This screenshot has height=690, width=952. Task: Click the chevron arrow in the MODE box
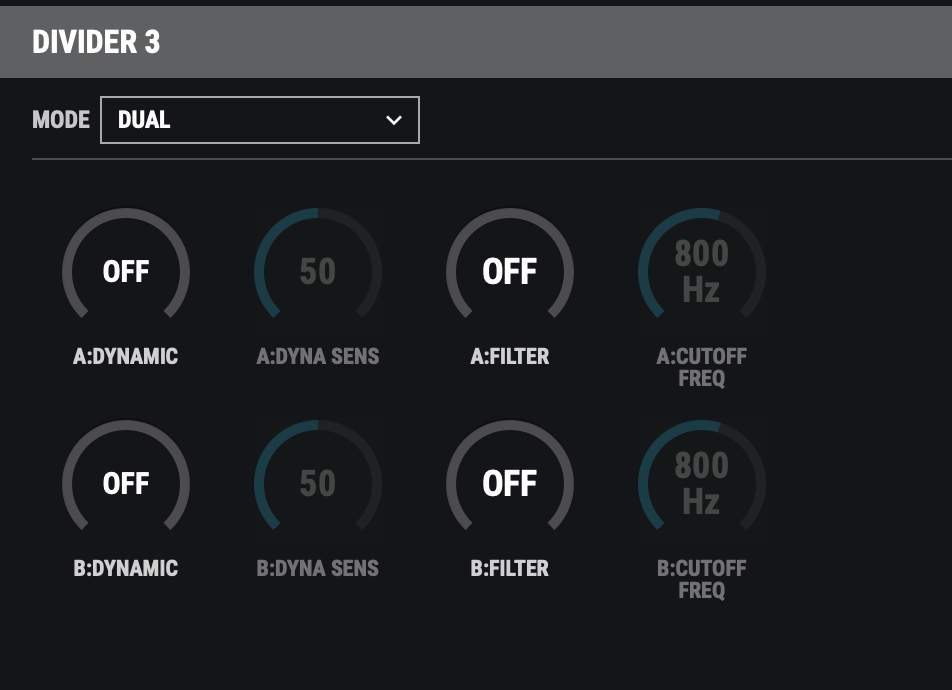coord(394,120)
